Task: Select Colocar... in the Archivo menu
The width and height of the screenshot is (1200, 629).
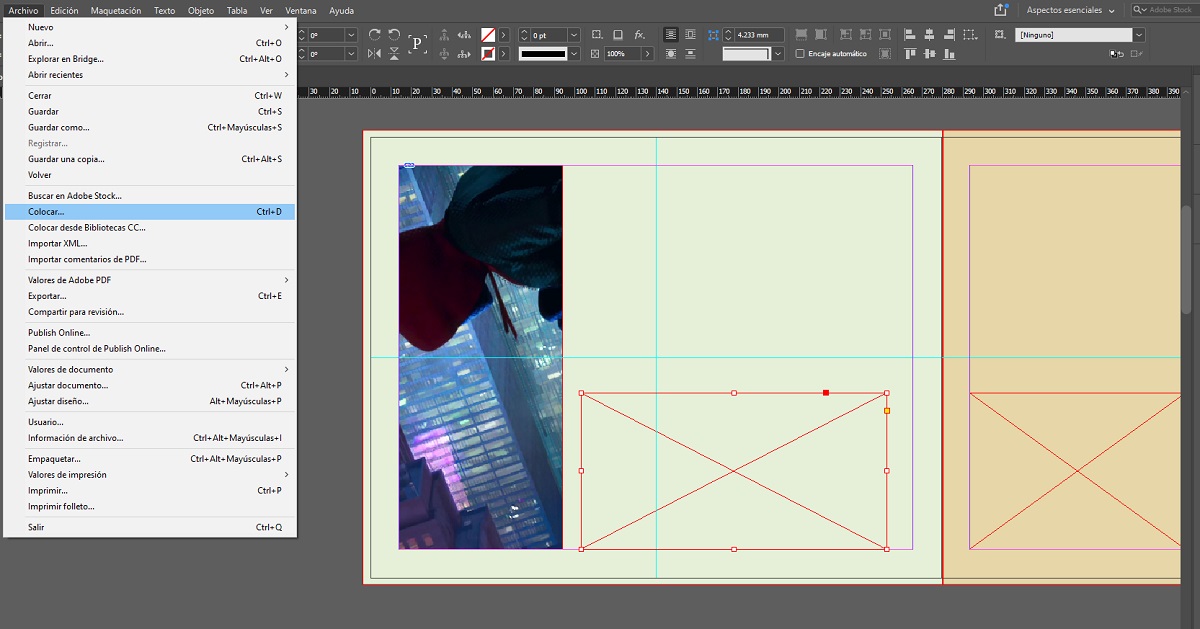Action: pos(150,212)
